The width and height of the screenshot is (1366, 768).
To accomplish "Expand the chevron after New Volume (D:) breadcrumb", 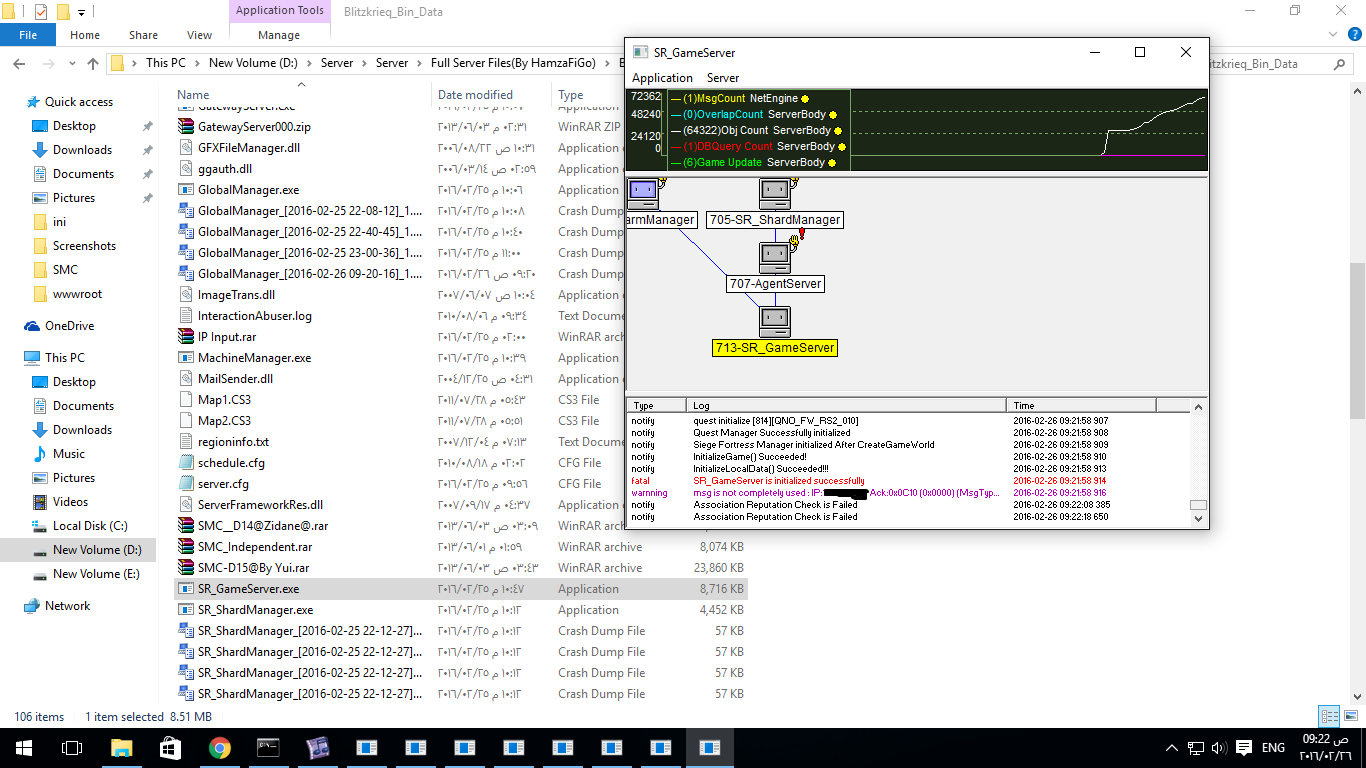I will click(309, 63).
